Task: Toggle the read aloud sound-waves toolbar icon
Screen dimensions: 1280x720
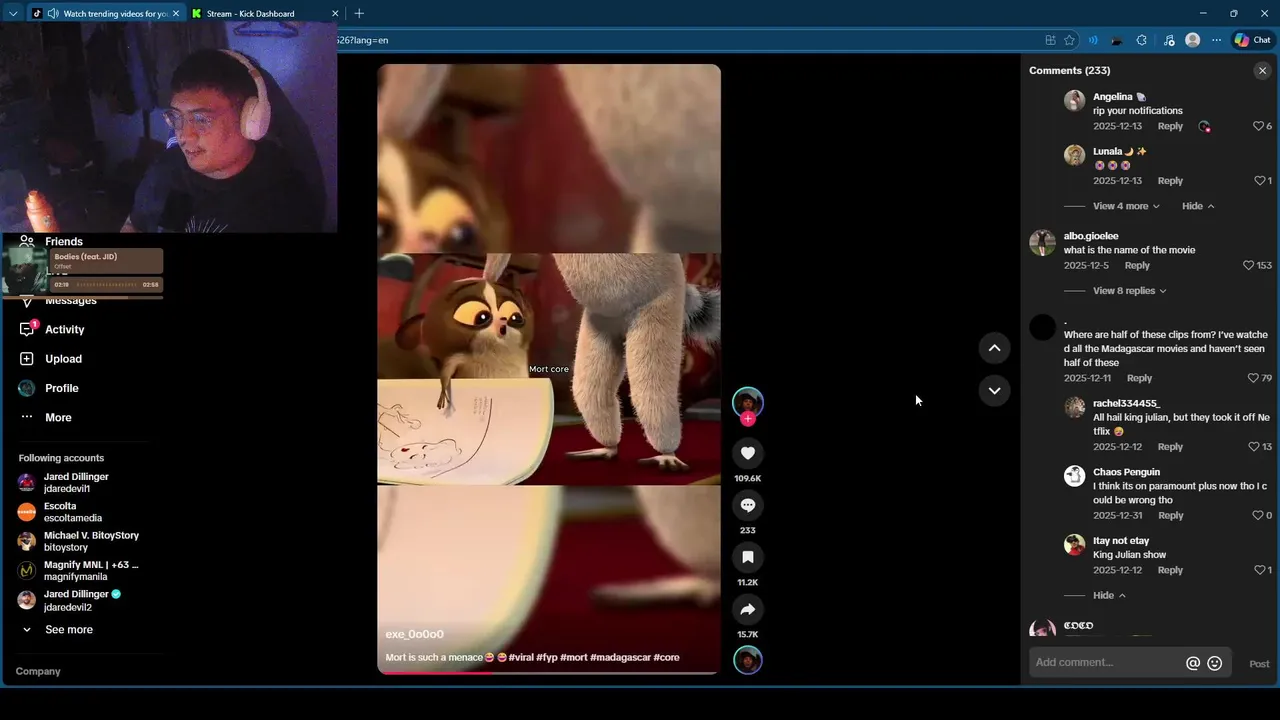Action: pos(1093,40)
